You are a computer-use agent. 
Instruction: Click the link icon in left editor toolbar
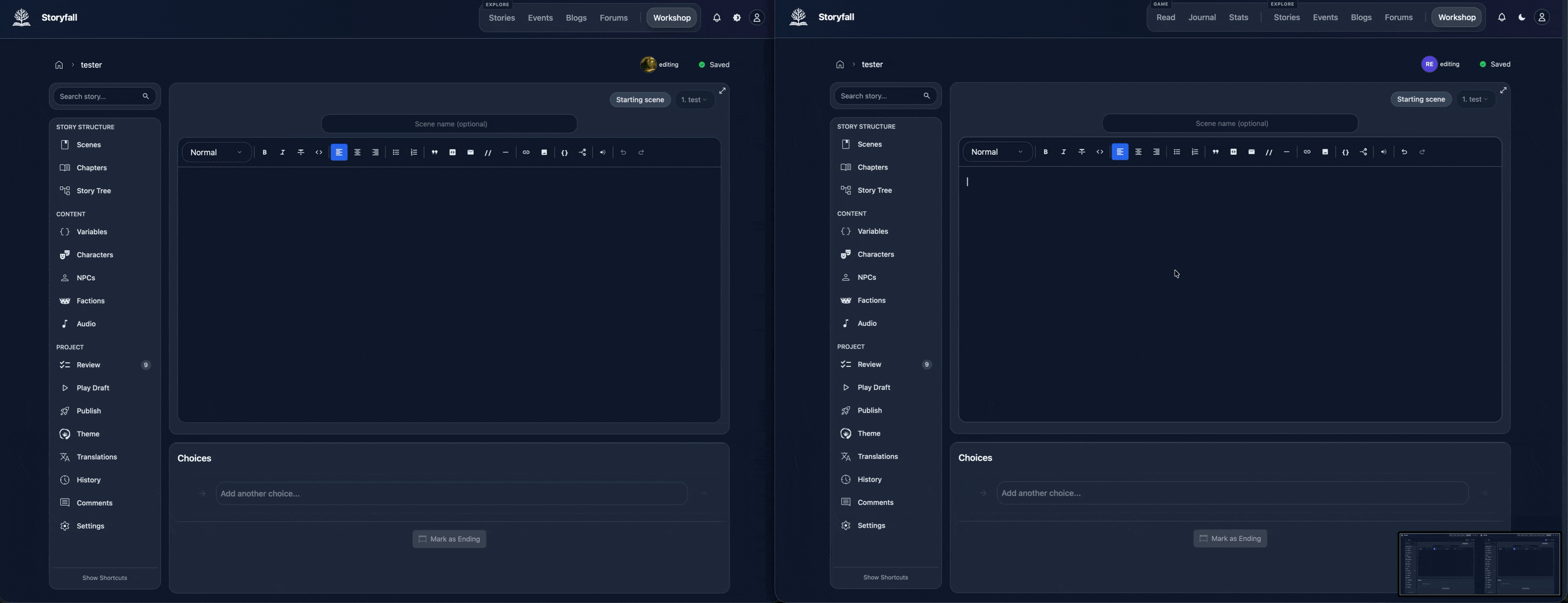(526, 153)
